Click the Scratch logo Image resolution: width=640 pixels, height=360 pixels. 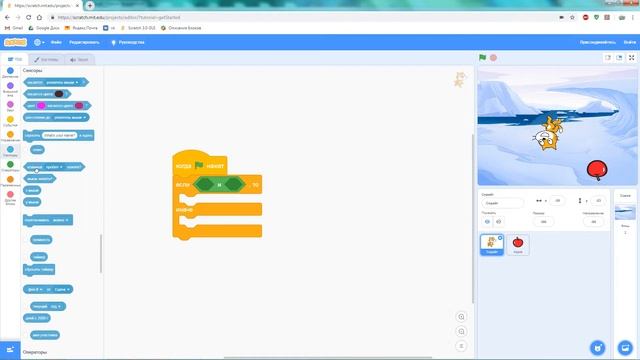[16, 42]
